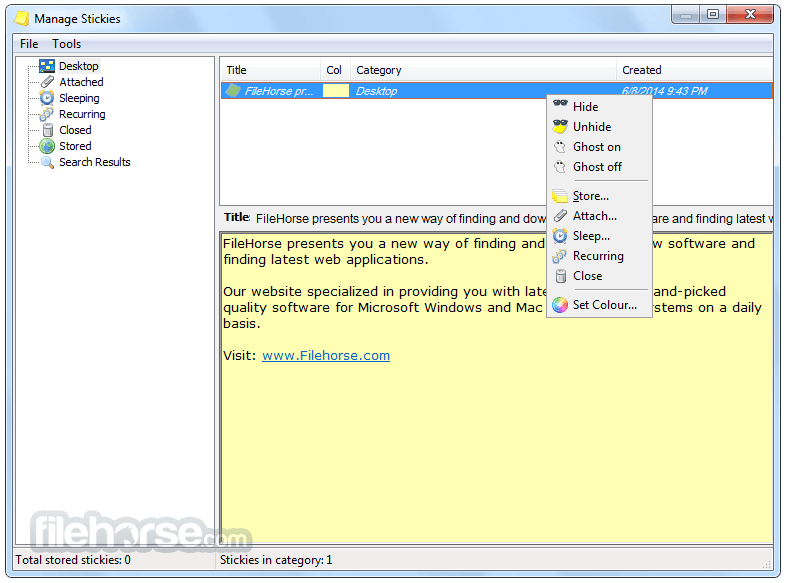Screen dimensions: 786x583
Task: Select the Desktop category label in tree
Action: 79,66
